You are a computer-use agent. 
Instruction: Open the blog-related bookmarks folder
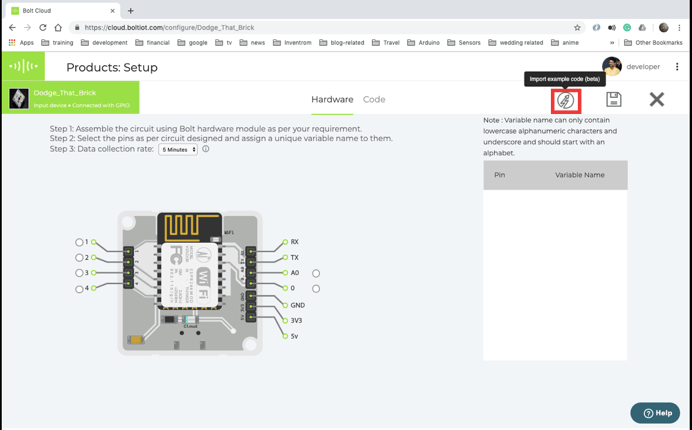(342, 43)
